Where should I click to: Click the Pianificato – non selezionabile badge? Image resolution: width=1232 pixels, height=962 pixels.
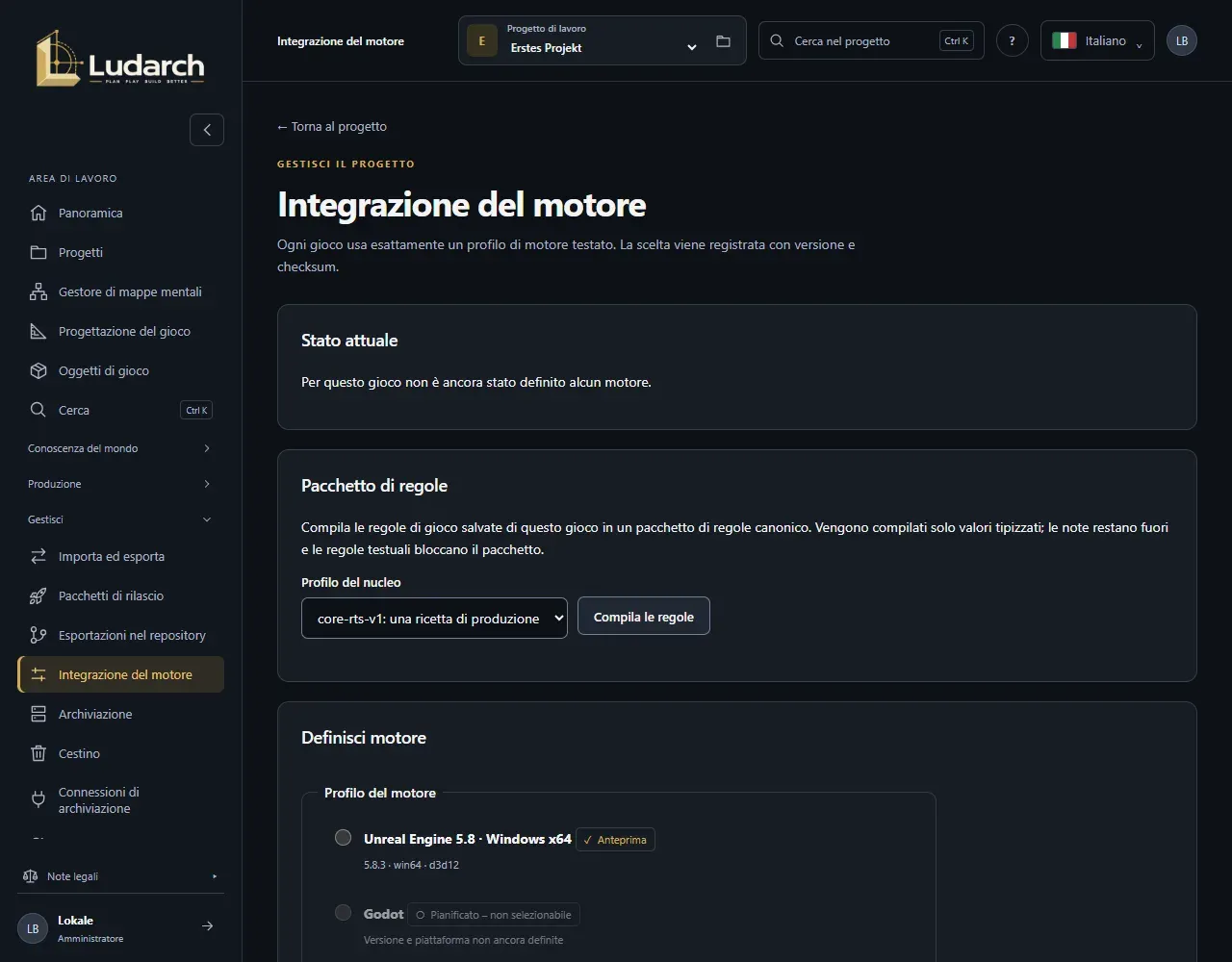pos(494,915)
